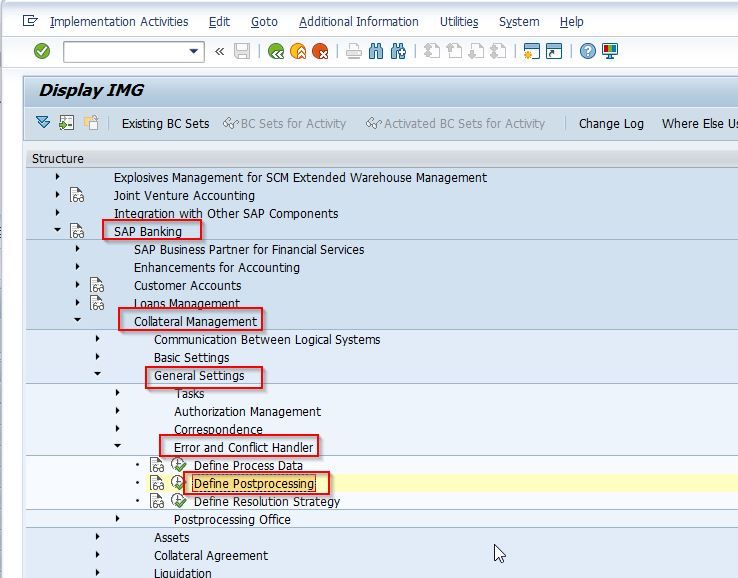Click the Find Next binoculars icon
738x578 pixels.
(x=398, y=51)
